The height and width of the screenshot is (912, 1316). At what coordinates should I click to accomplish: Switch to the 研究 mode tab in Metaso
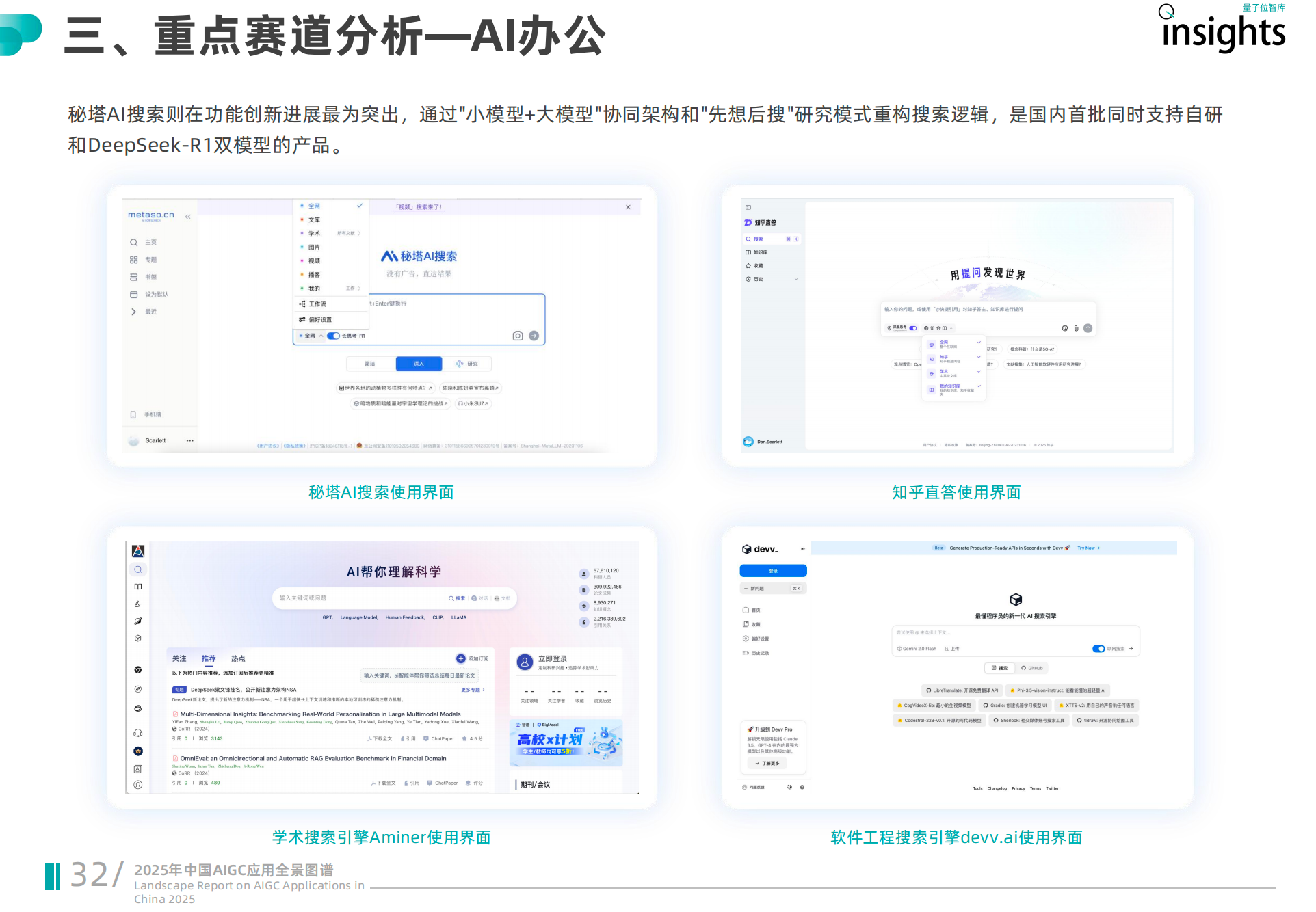coord(468,364)
